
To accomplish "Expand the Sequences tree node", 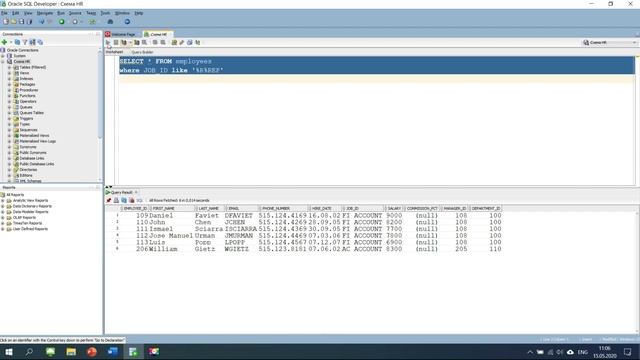I will coord(9,130).
